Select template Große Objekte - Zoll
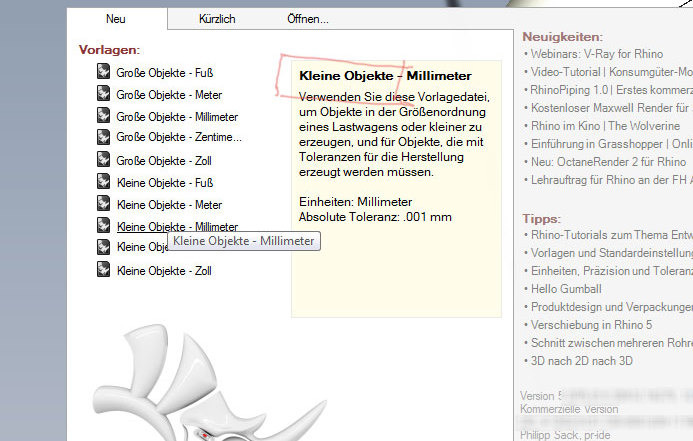This screenshot has width=693, height=441. [x=164, y=160]
